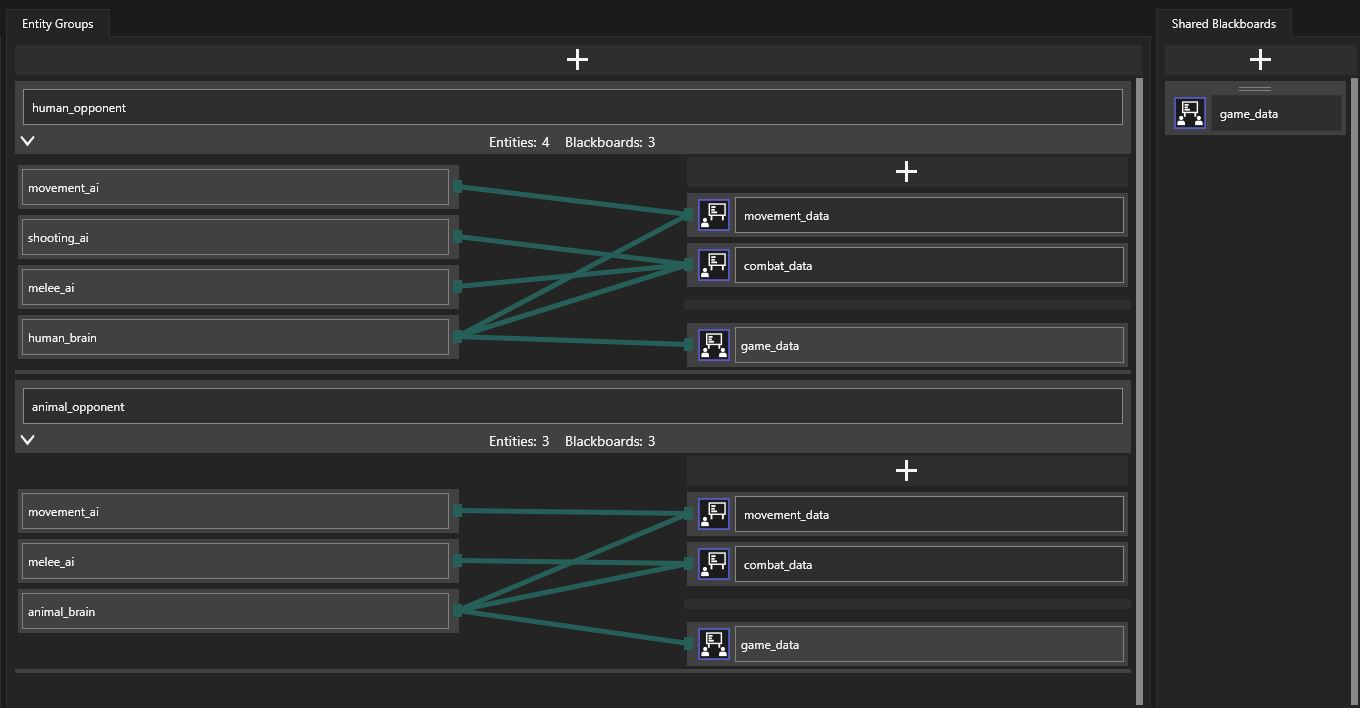Viewport: 1360px width, 708px height.
Task: Click blackboard icon beside human_opponent movement_data
Action: 713,215
